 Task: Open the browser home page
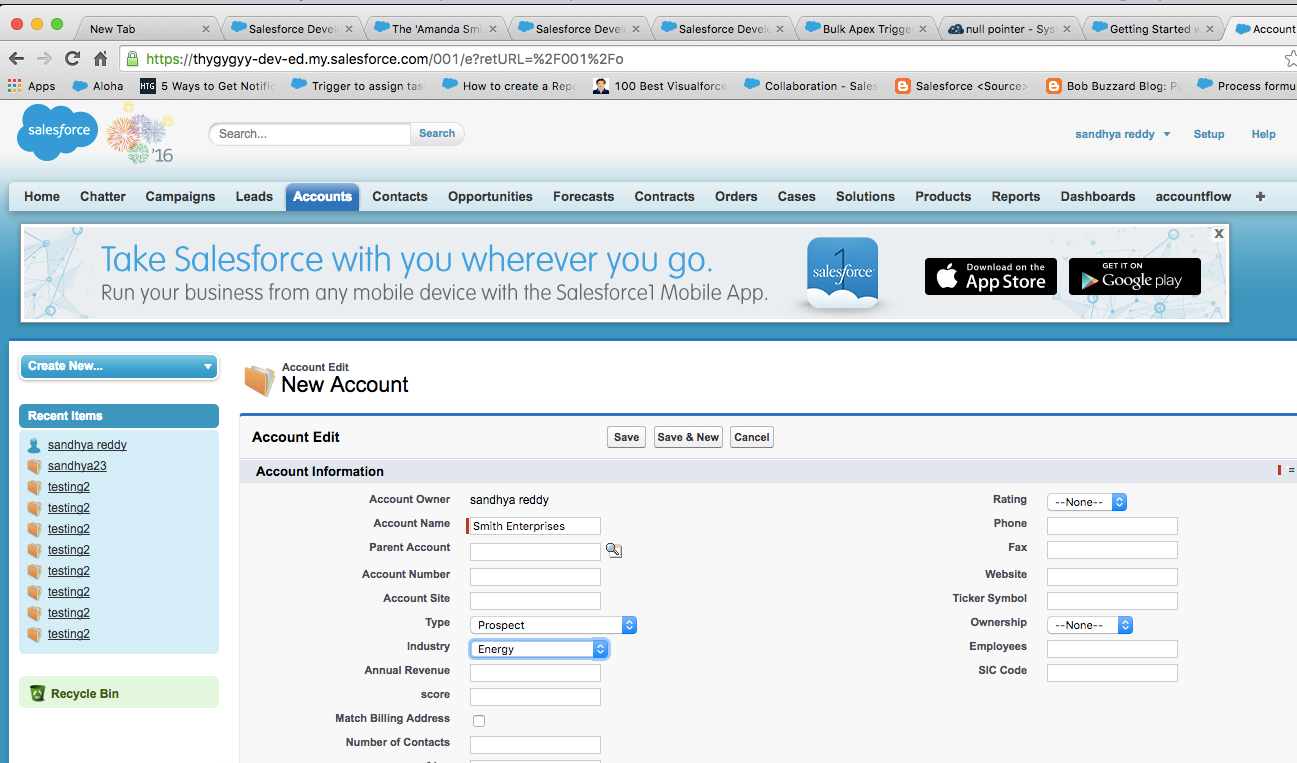pos(100,59)
